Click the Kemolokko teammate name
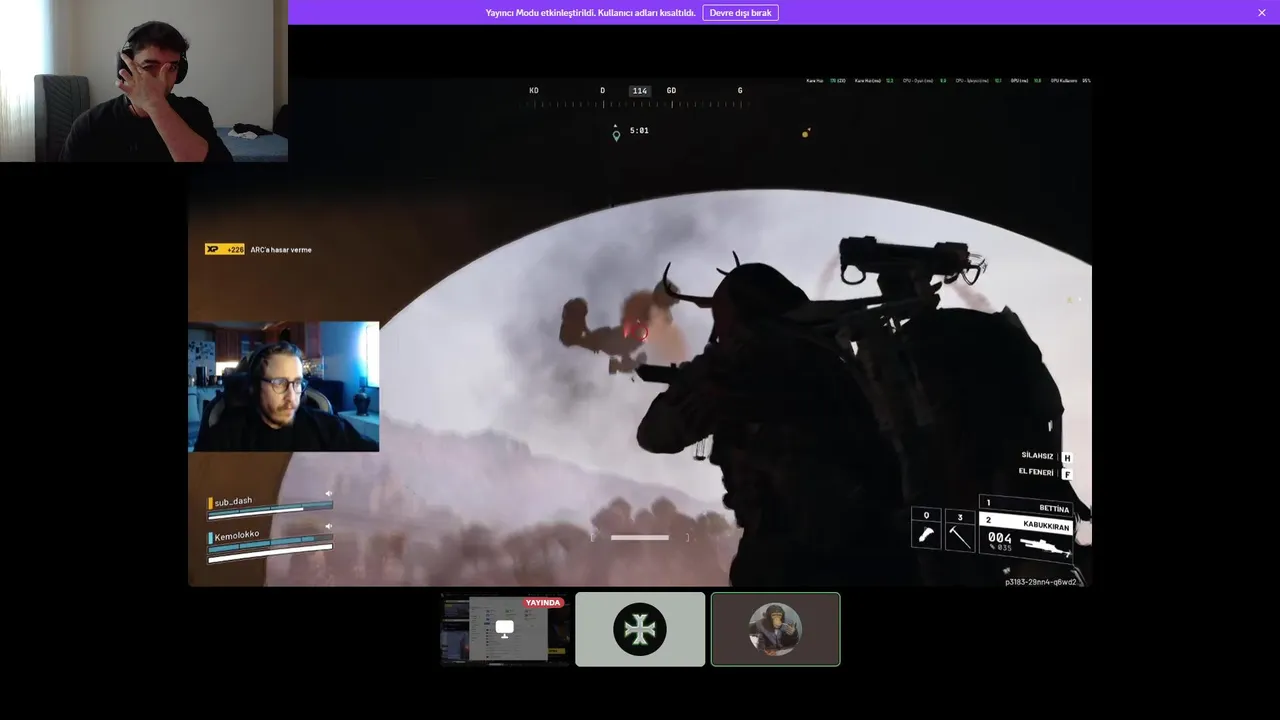The width and height of the screenshot is (1280, 720). [x=237, y=536]
